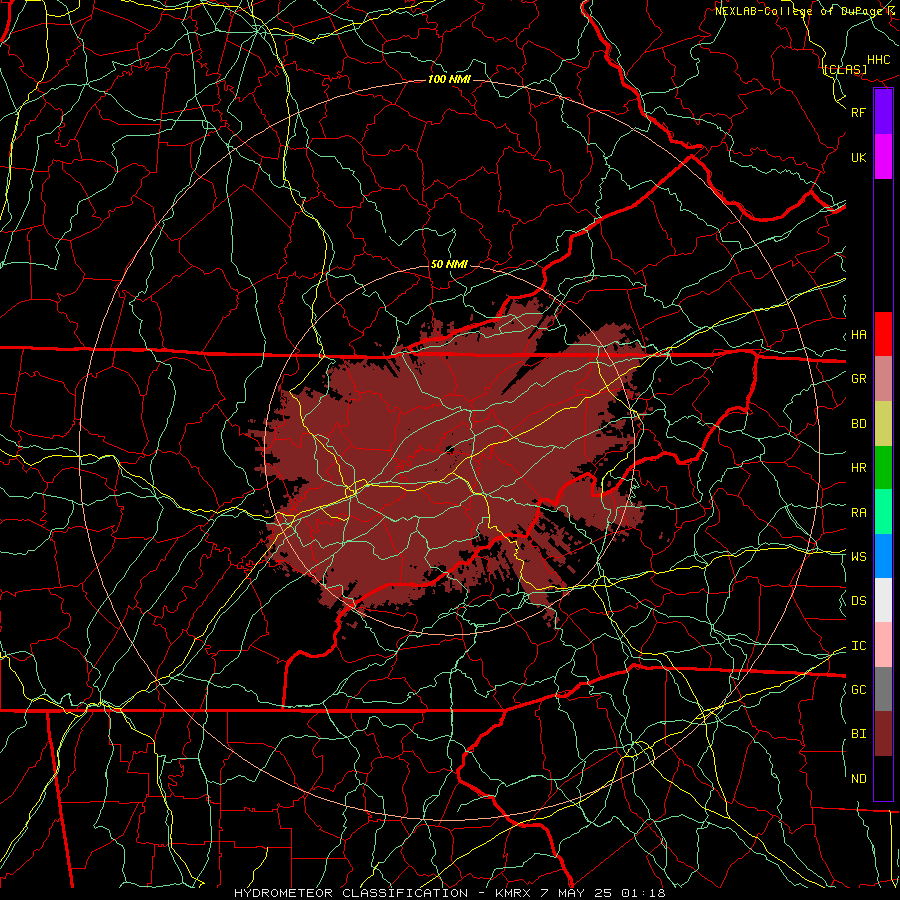
Task: Click the WS blue legend swatch
Action: coord(883,556)
